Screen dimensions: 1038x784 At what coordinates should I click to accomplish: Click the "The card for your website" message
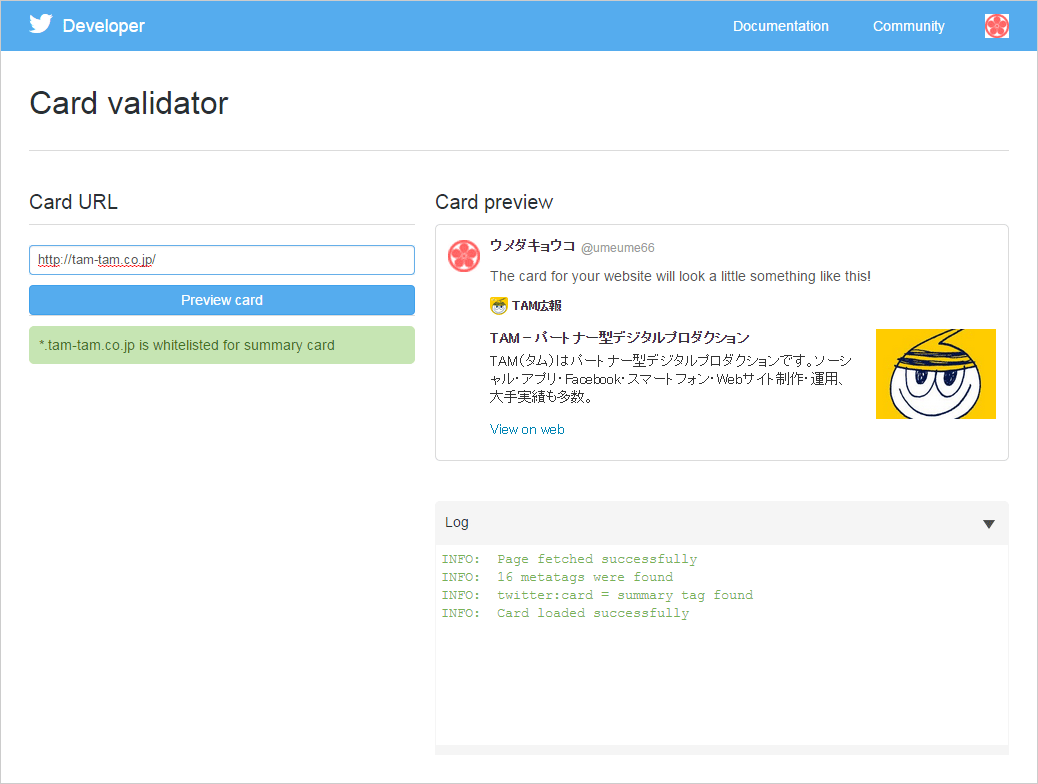[681, 276]
